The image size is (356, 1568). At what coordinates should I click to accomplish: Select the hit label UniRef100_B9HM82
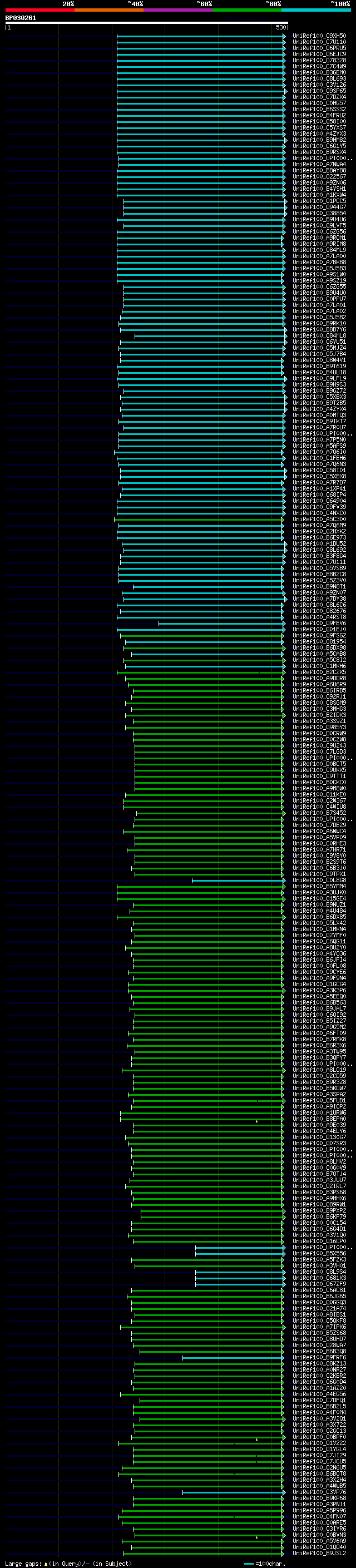click(319, 140)
